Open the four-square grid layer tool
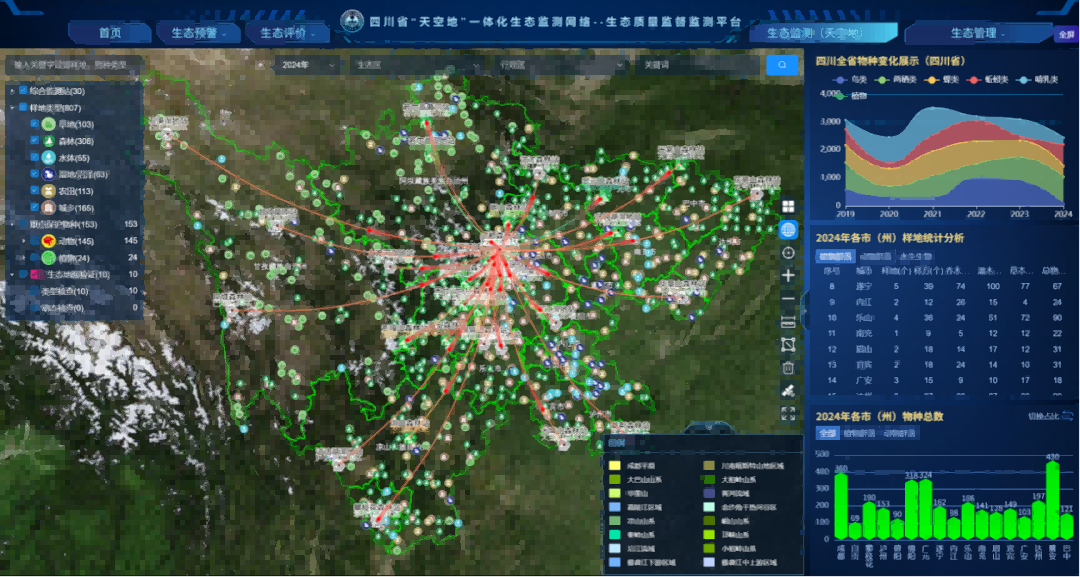The image size is (1080, 577). click(788, 205)
